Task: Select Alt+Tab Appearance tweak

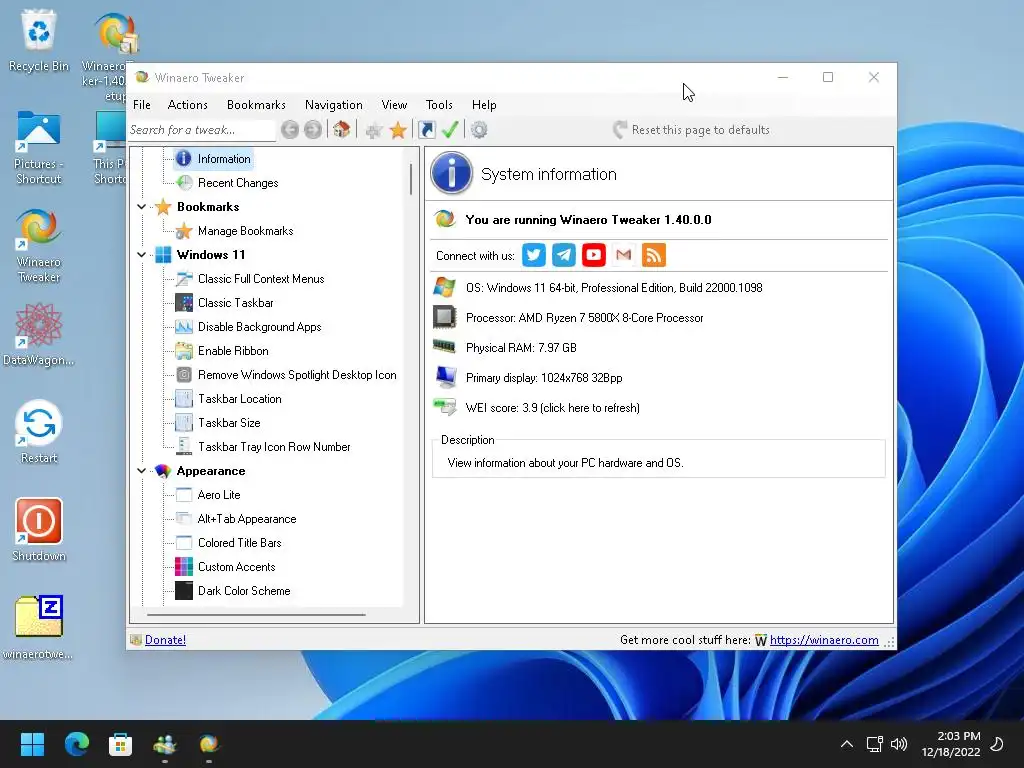Action: (247, 519)
